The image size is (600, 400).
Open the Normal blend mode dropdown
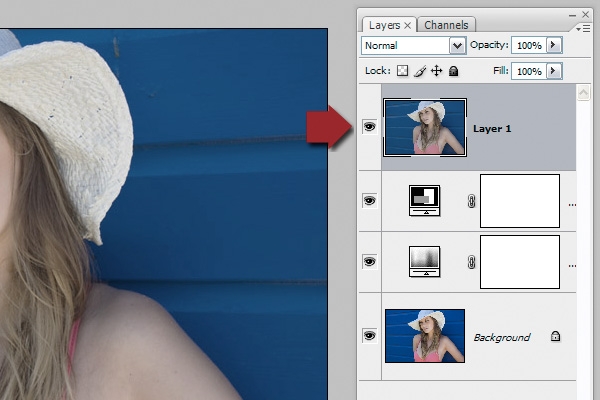point(458,46)
